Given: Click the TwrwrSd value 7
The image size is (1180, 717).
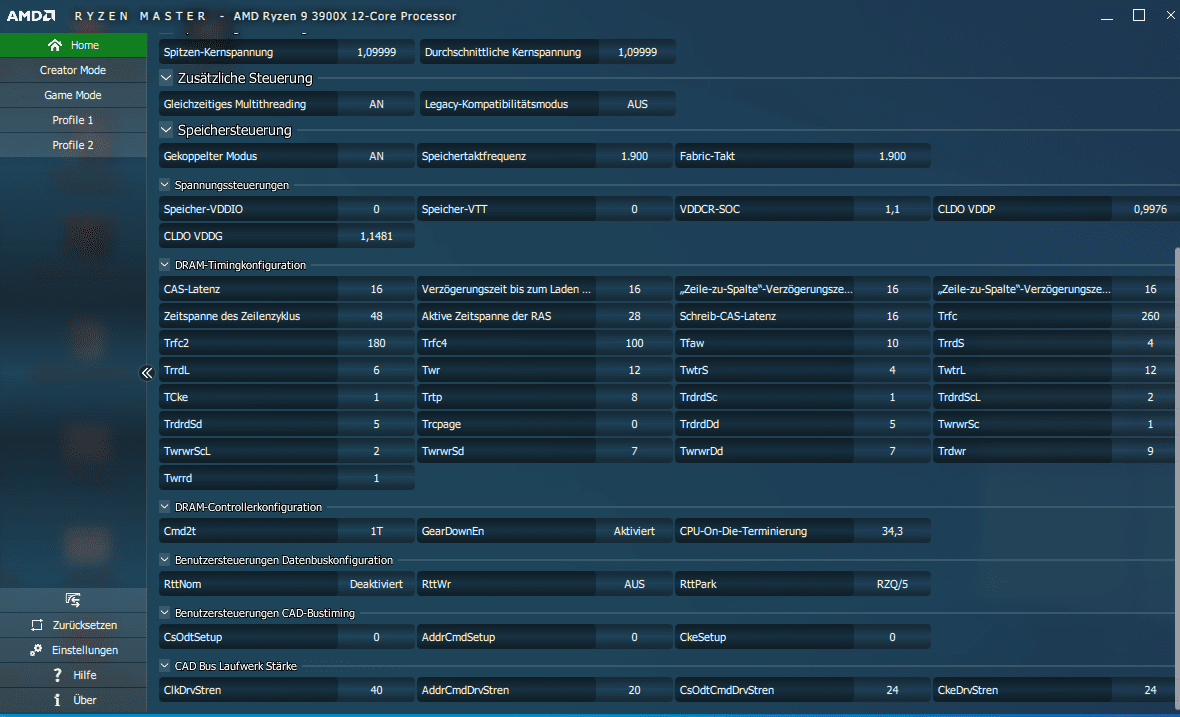Looking at the screenshot, I should 634,451.
